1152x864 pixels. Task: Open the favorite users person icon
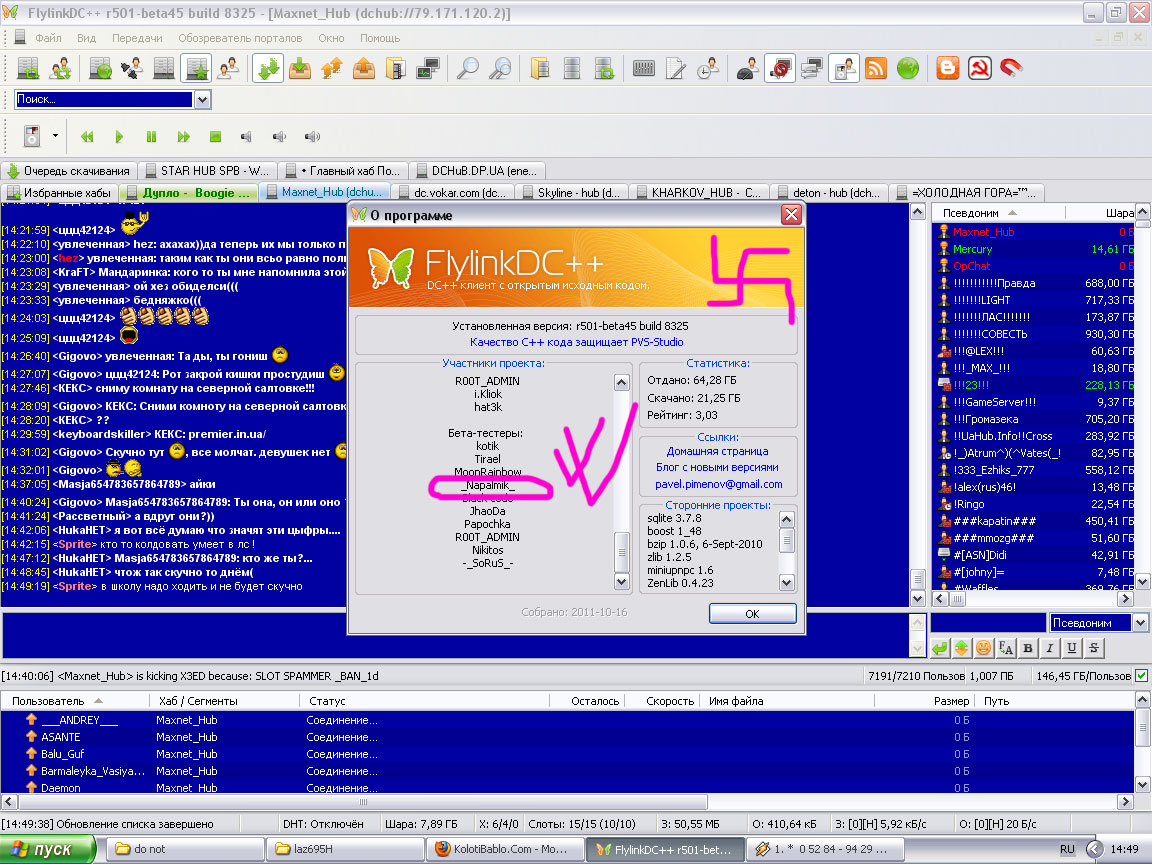[x=228, y=69]
